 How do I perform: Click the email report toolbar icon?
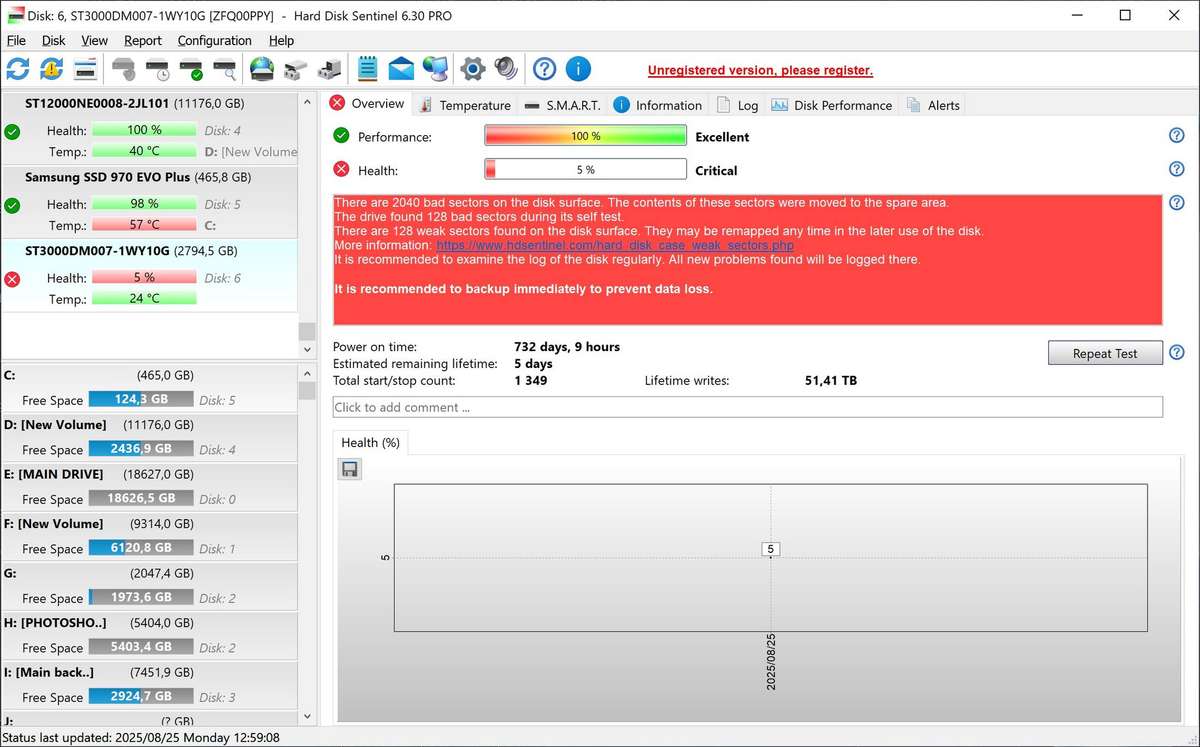tap(401, 68)
